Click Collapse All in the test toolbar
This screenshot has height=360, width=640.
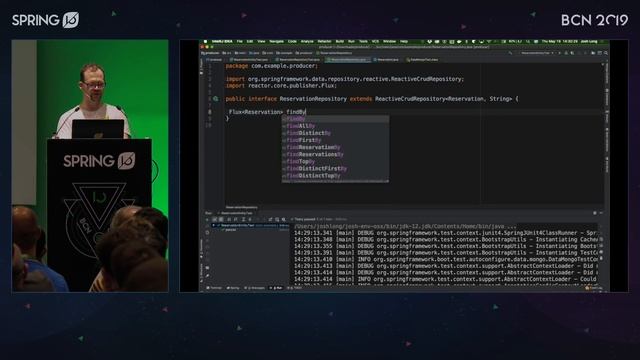click(x=250, y=220)
